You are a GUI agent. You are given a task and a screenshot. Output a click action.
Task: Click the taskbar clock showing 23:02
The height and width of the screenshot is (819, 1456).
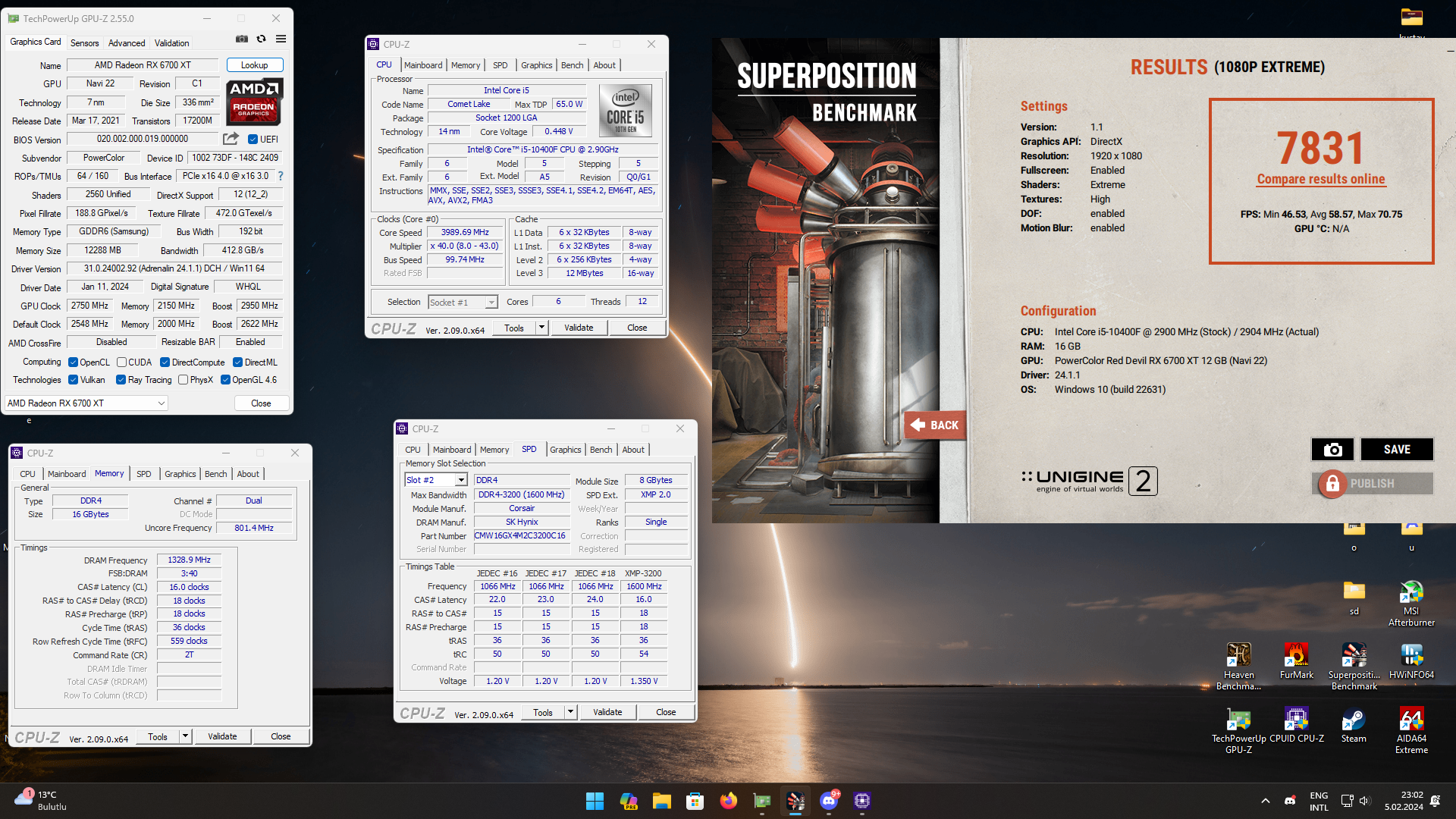coord(1404,801)
